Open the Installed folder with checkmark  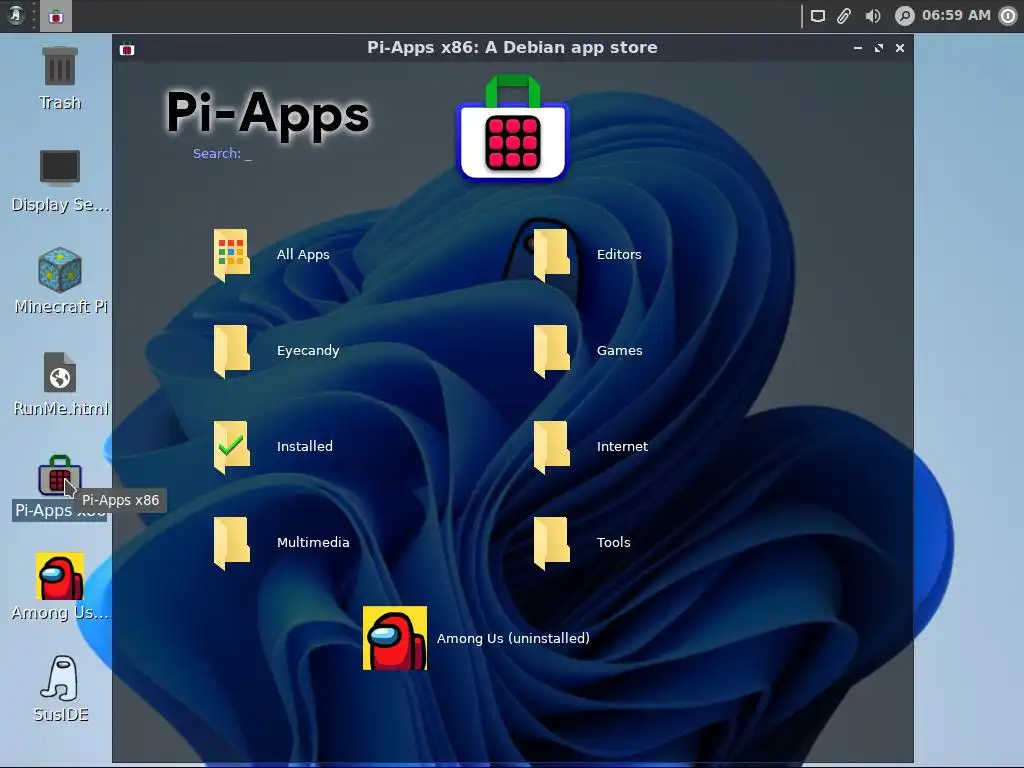point(232,447)
